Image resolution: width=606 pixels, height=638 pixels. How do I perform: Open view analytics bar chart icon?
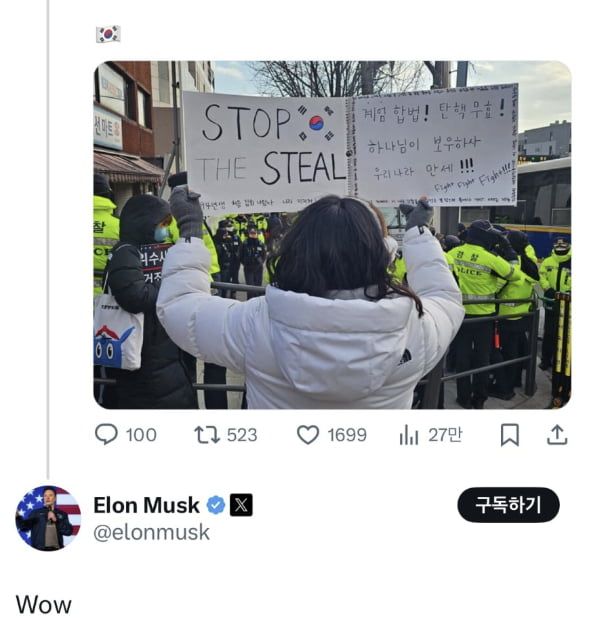click(408, 435)
